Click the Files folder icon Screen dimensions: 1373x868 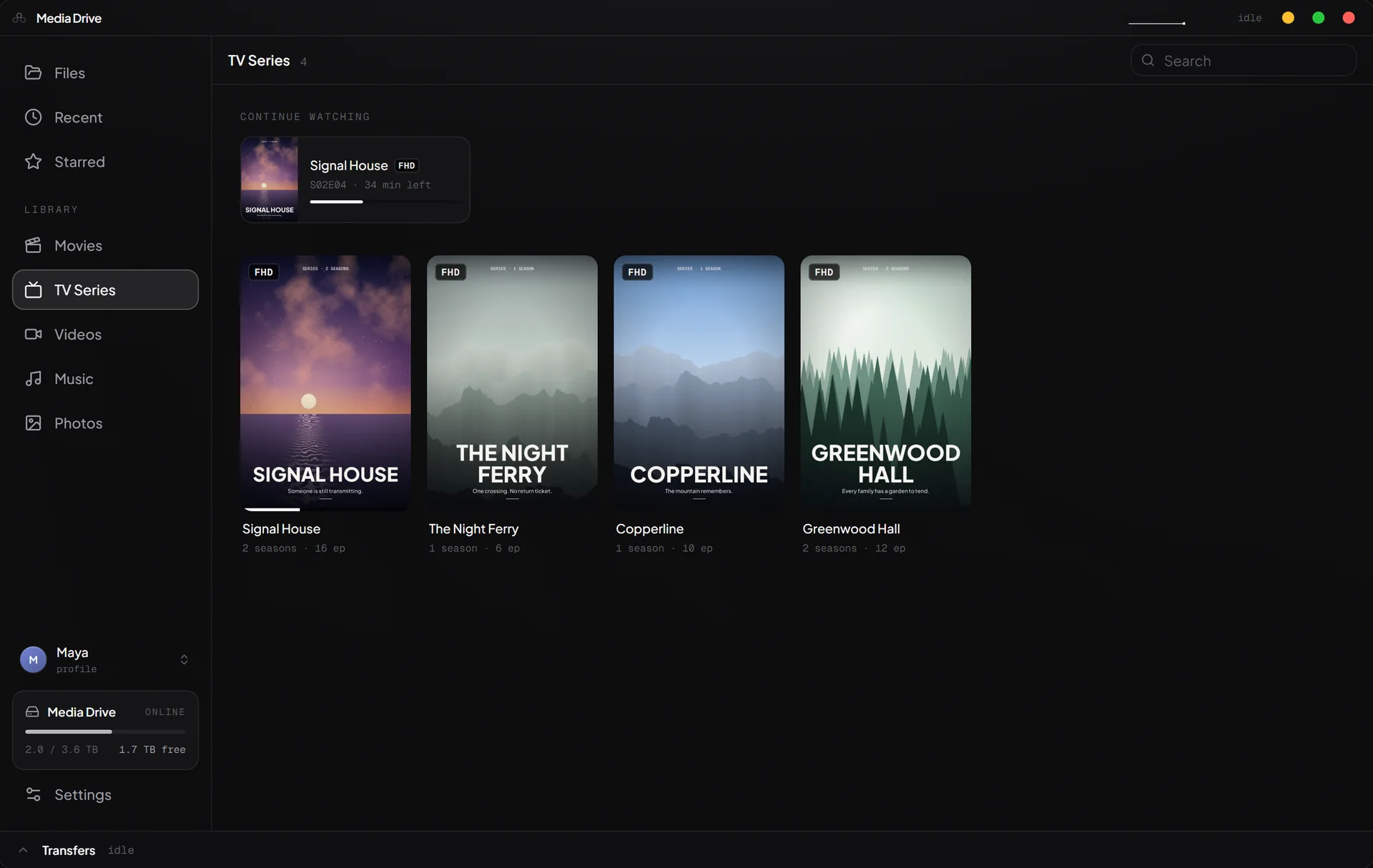[33, 72]
